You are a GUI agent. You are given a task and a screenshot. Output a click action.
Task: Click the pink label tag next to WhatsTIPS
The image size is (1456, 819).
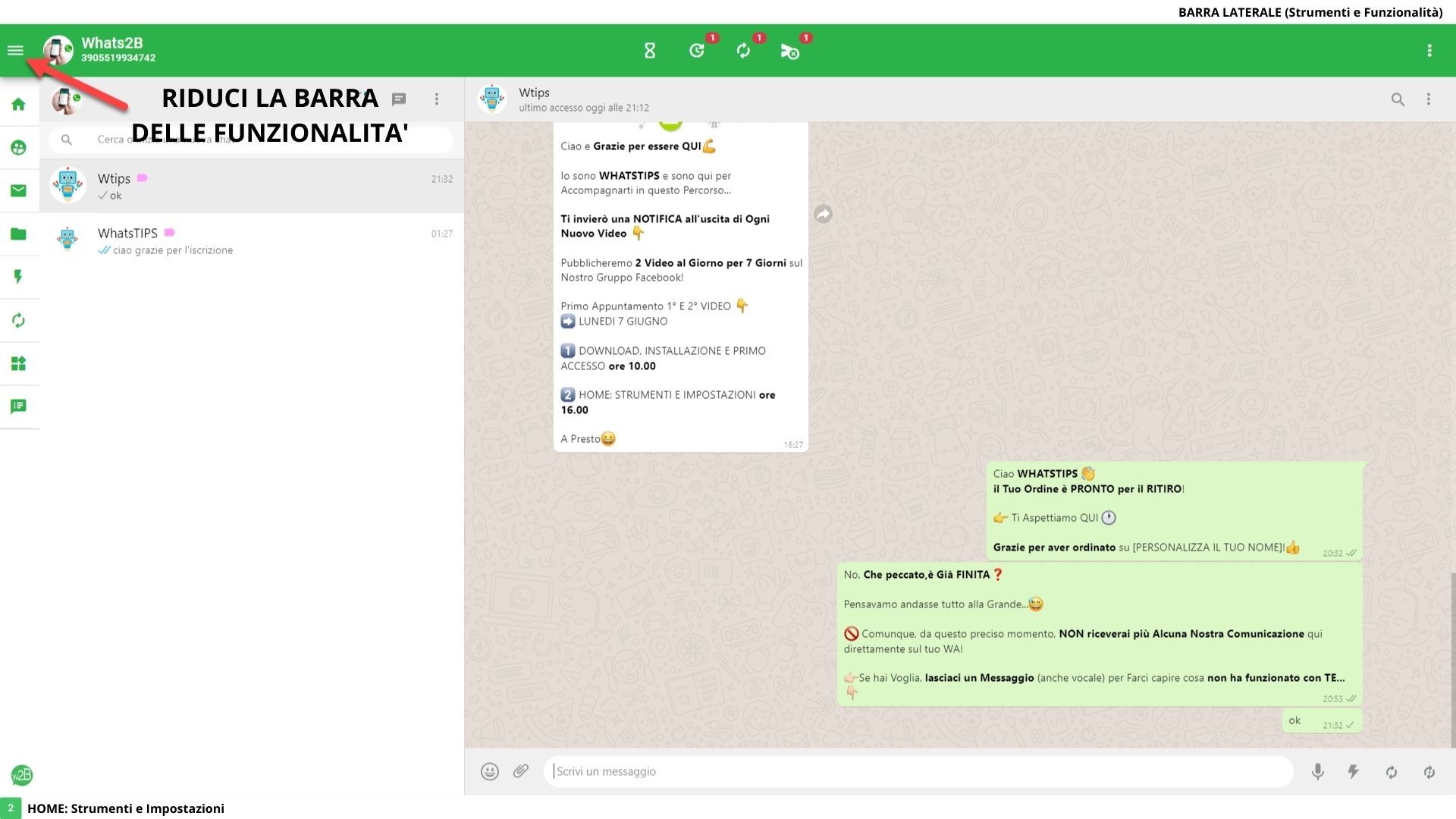pyautogui.click(x=169, y=233)
